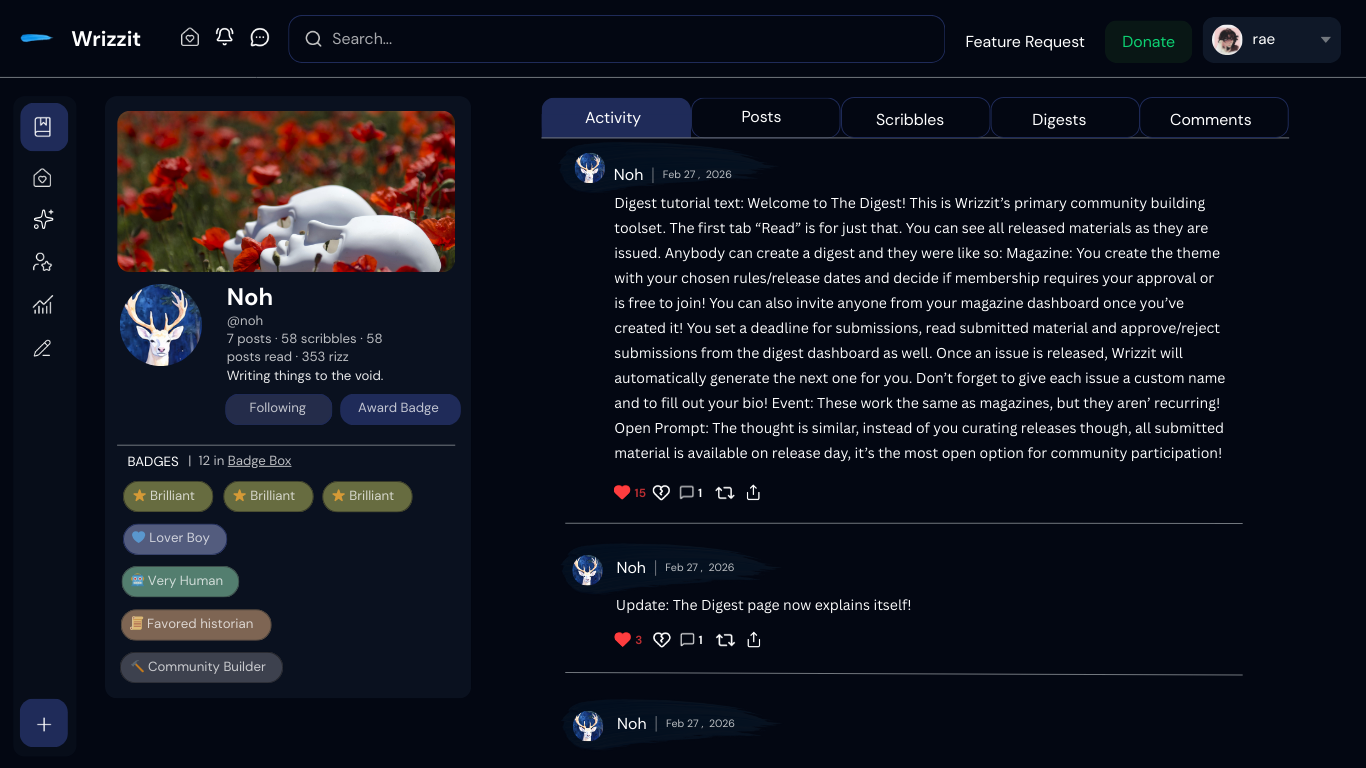Open notifications bell icon in header
The image size is (1366, 768).
tap(225, 37)
